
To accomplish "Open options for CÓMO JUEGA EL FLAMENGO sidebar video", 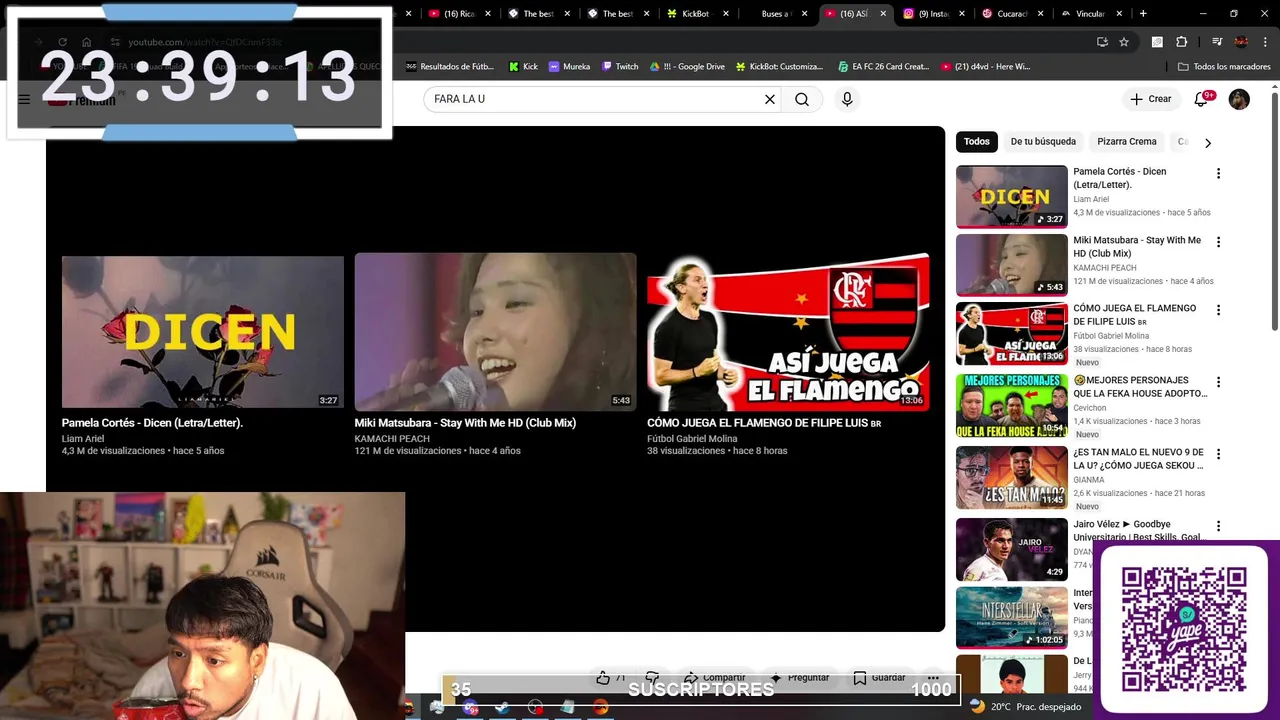I will click(1218, 310).
